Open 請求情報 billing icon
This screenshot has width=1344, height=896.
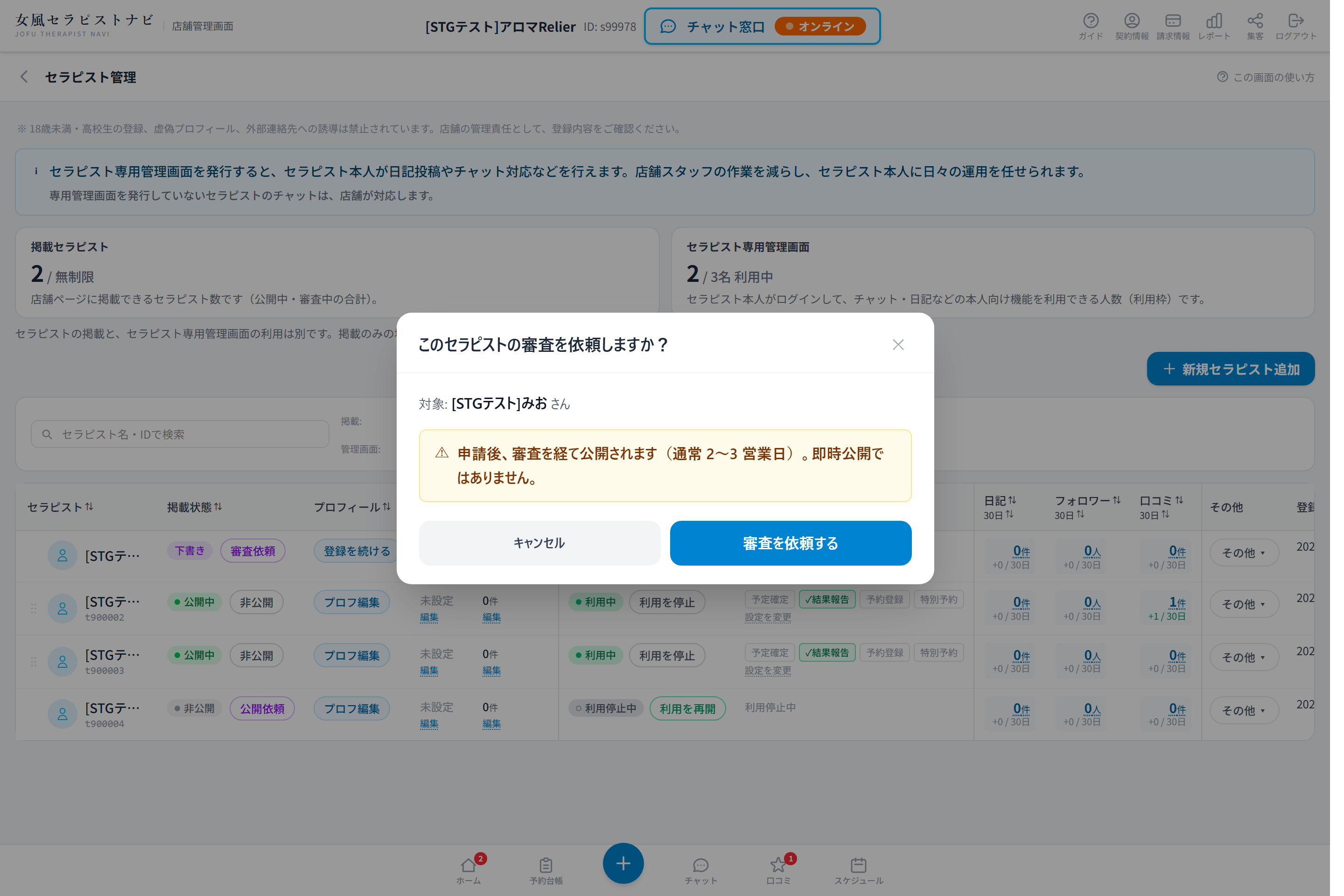point(1173,26)
